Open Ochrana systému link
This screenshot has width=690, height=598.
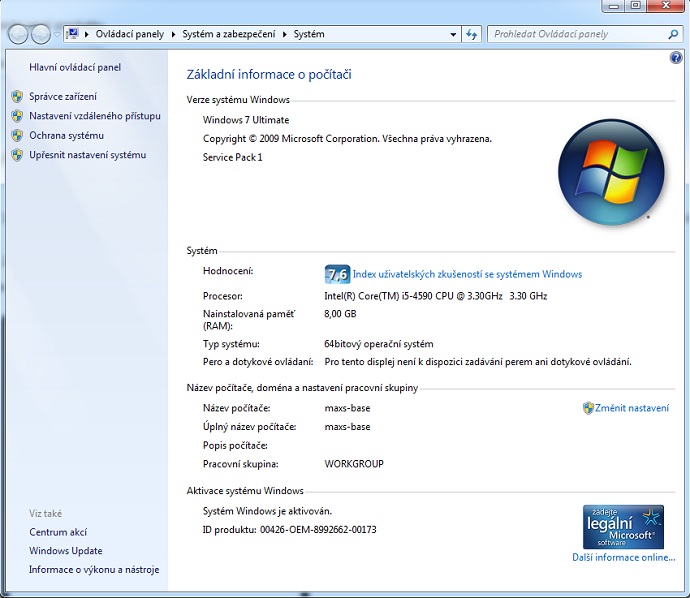point(66,136)
